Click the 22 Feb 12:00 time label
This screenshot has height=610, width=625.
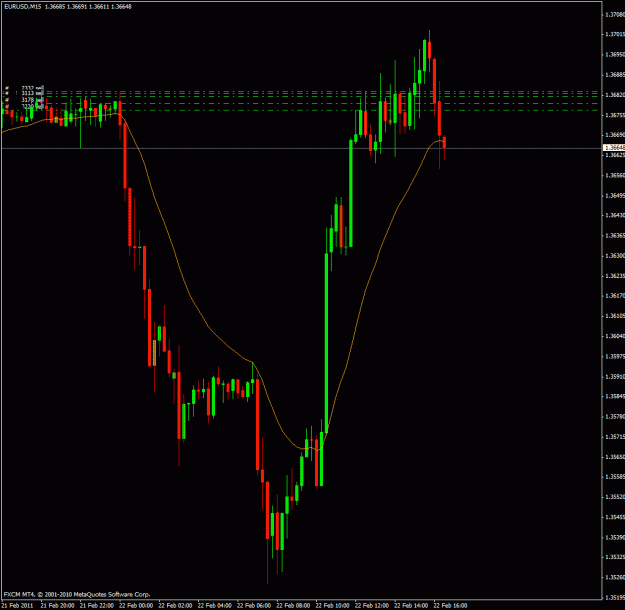tap(372, 606)
